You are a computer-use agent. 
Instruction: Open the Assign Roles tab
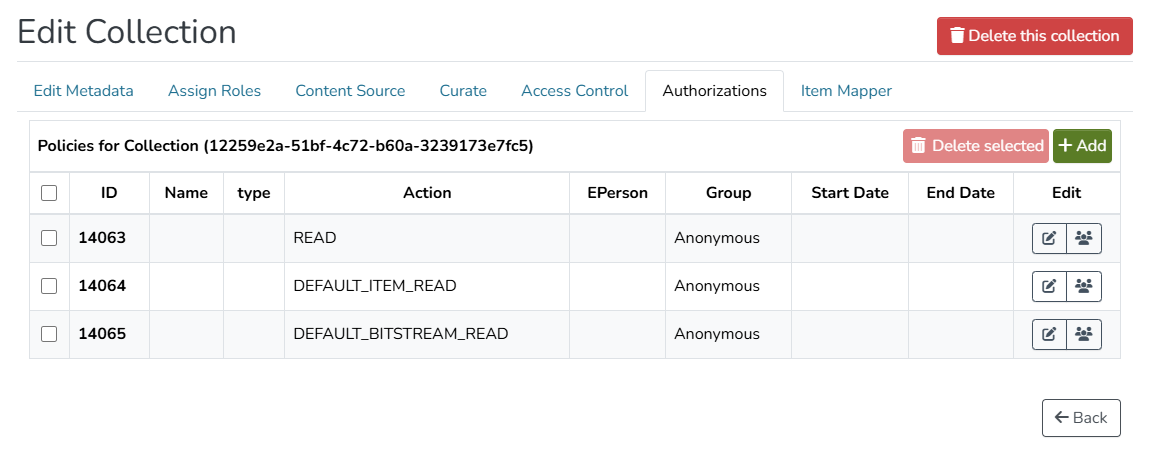[x=214, y=91]
